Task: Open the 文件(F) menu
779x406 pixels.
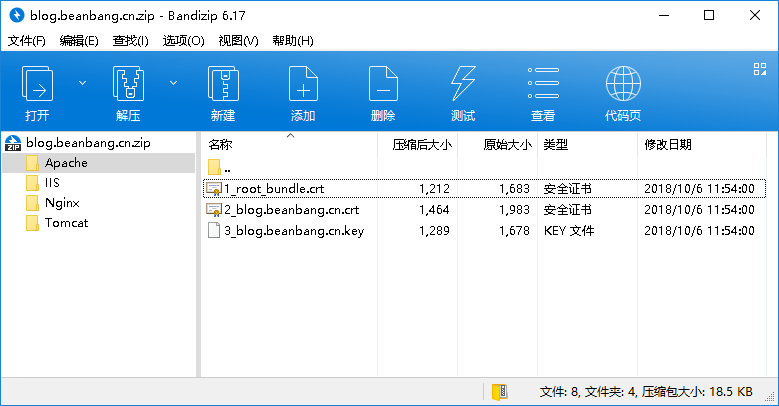Action: pyautogui.click(x=27, y=41)
